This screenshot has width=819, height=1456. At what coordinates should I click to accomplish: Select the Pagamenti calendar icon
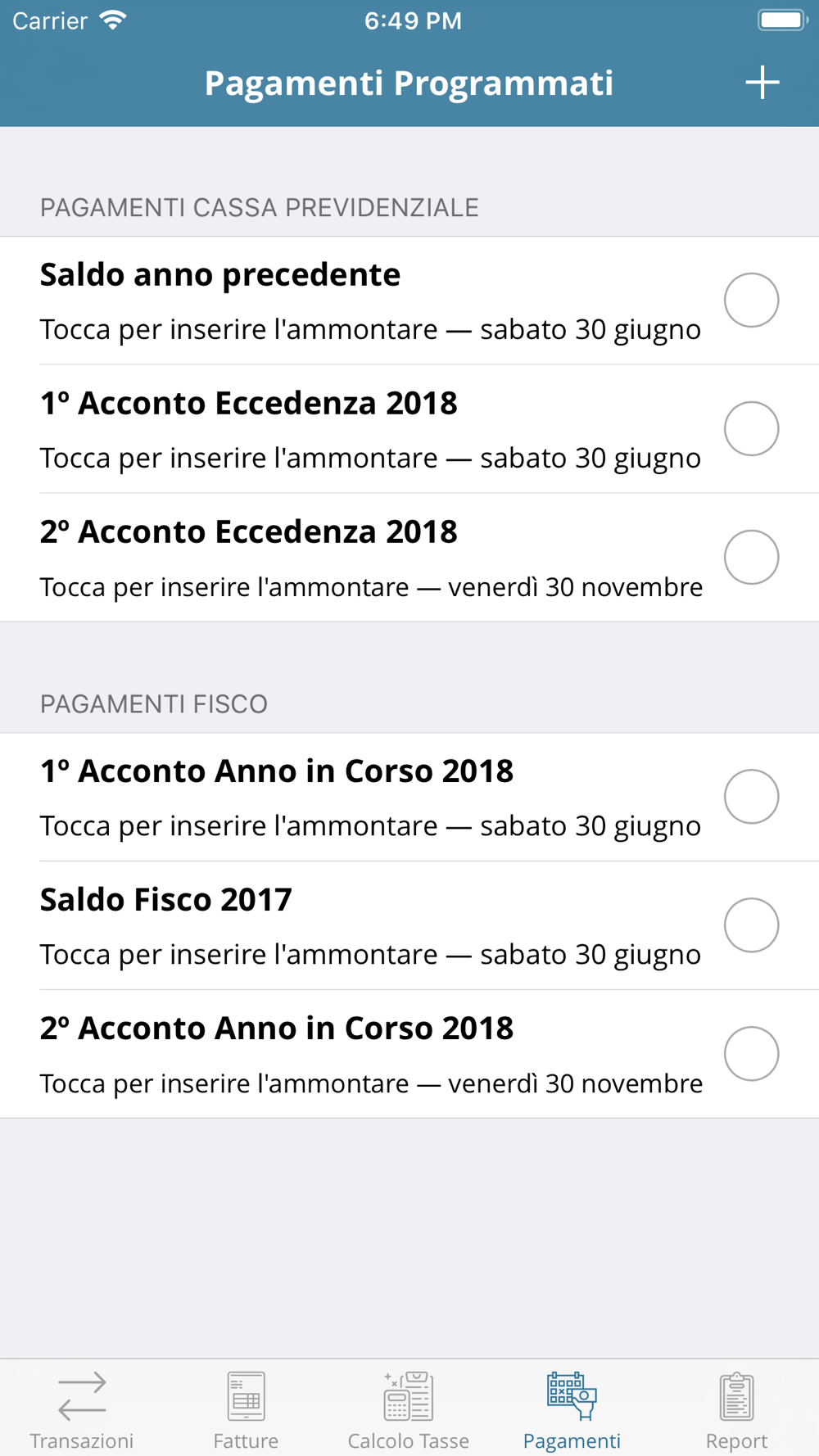click(572, 1395)
